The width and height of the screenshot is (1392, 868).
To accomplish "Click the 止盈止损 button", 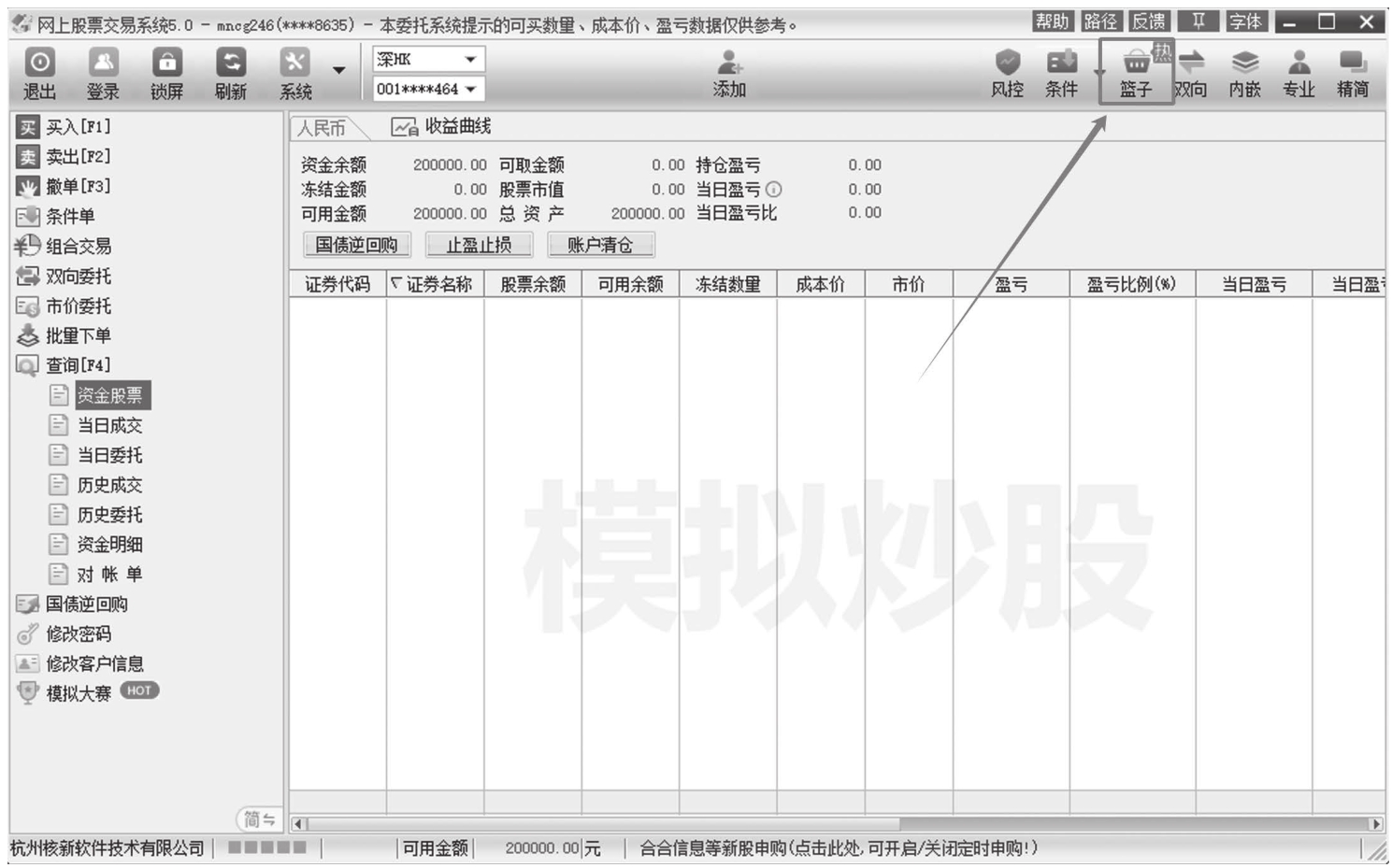I will (x=479, y=245).
